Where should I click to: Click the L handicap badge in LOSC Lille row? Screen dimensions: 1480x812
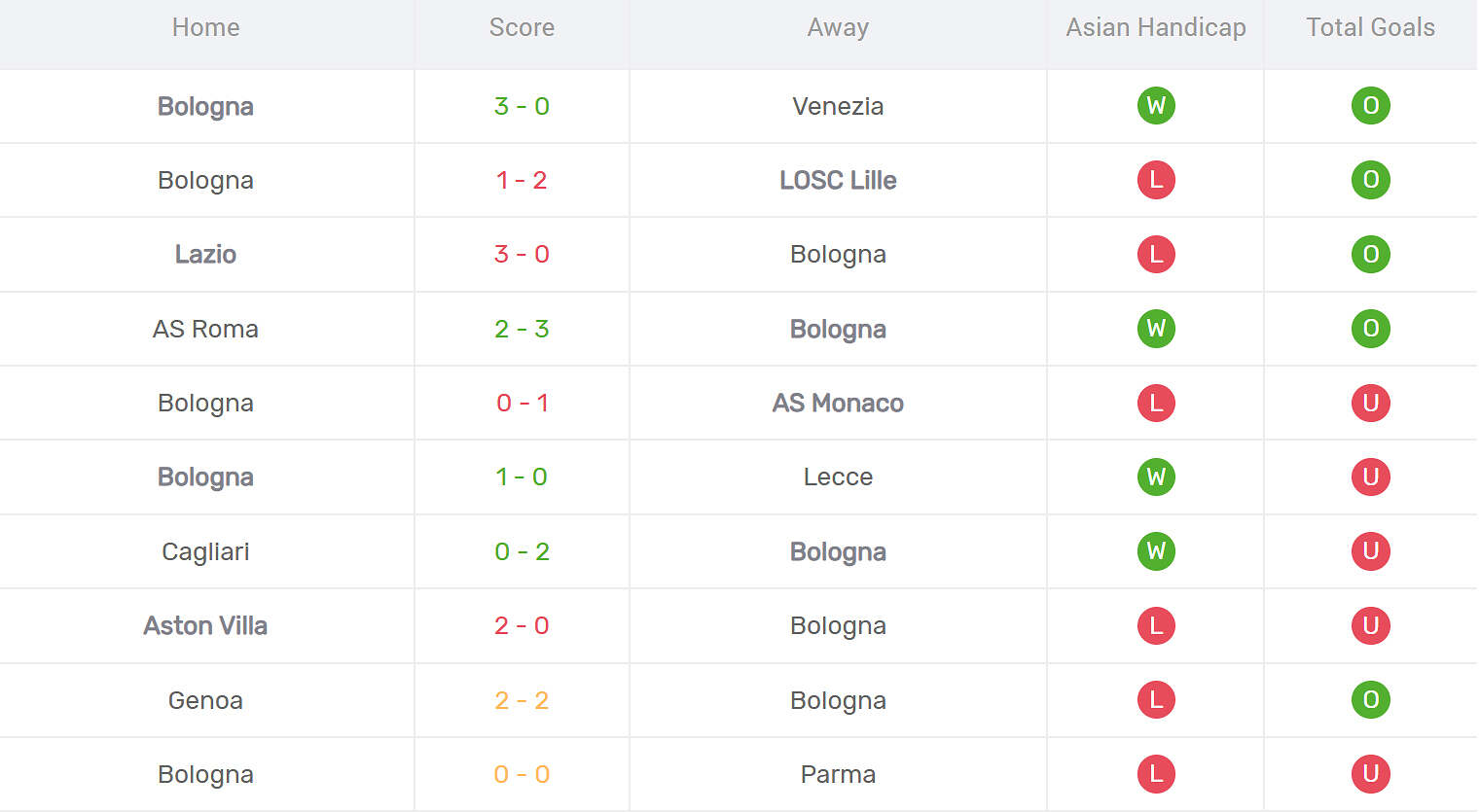pos(1156,180)
